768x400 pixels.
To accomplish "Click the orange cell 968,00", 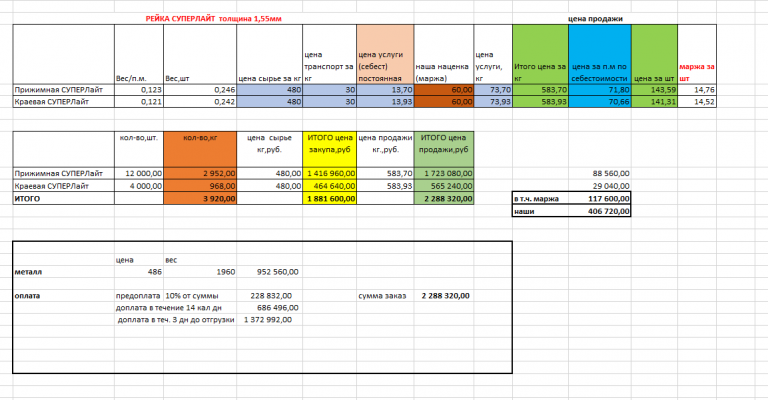I will pyautogui.click(x=200, y=186).
